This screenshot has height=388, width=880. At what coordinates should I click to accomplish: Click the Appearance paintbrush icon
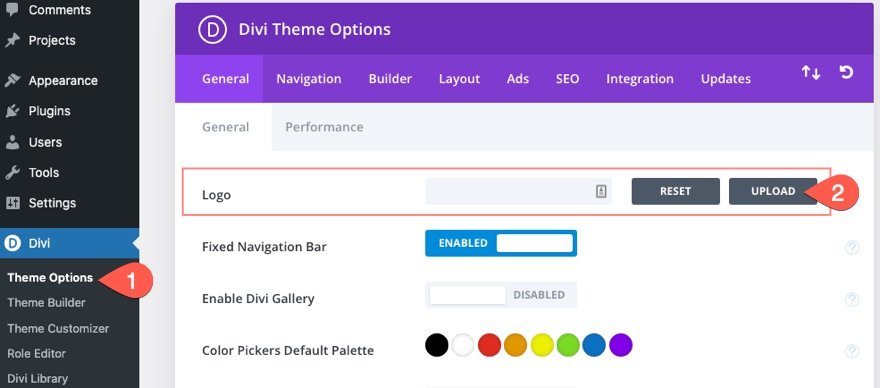click(12, 80)
